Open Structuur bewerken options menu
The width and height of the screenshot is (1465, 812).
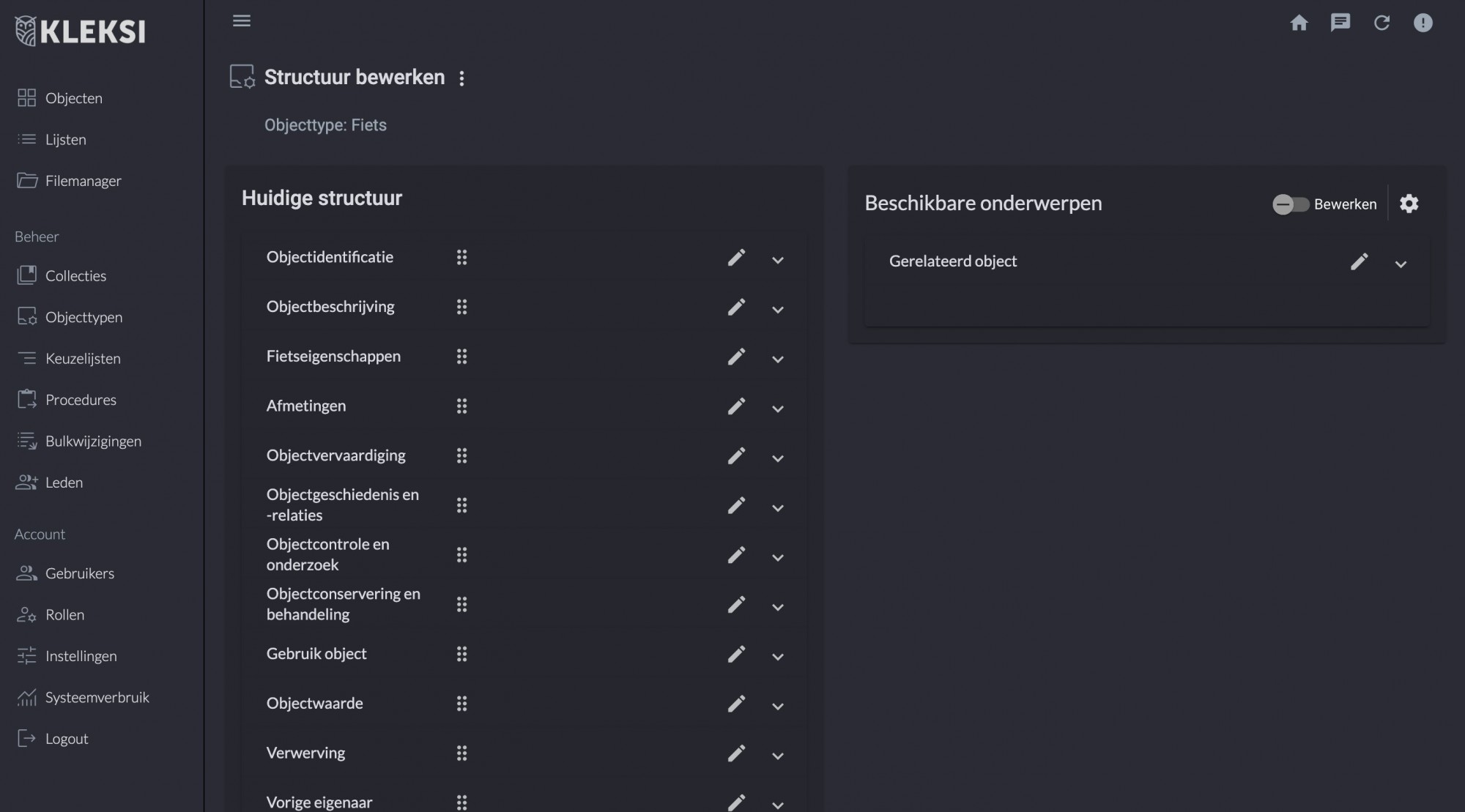point(461,78)
